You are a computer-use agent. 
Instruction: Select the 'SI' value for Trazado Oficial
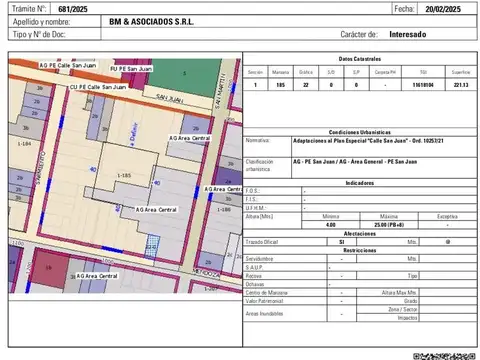click(x=342, y=242)
